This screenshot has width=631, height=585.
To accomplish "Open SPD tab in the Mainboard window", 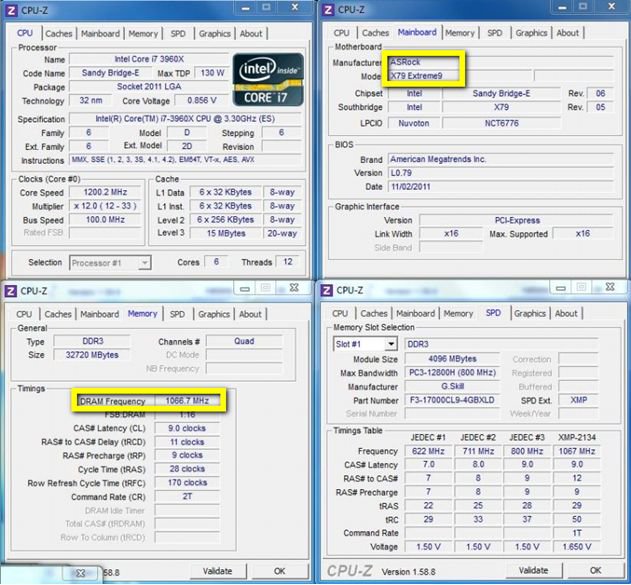I will (x=494, y=33).
